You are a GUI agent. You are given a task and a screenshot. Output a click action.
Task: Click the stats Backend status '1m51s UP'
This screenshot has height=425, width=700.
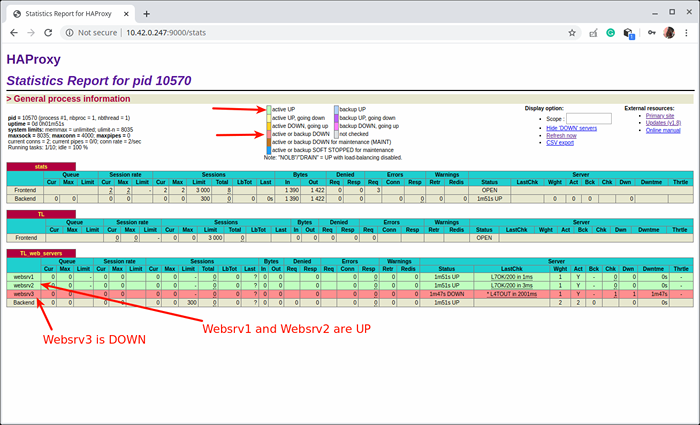[x=489, y=199]
